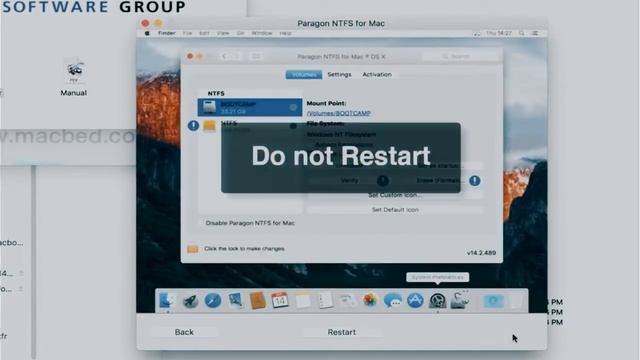This screenshot has height=360, width=640.
Task: Open System Preferences from the dock
Action: [x=438, y=301]
